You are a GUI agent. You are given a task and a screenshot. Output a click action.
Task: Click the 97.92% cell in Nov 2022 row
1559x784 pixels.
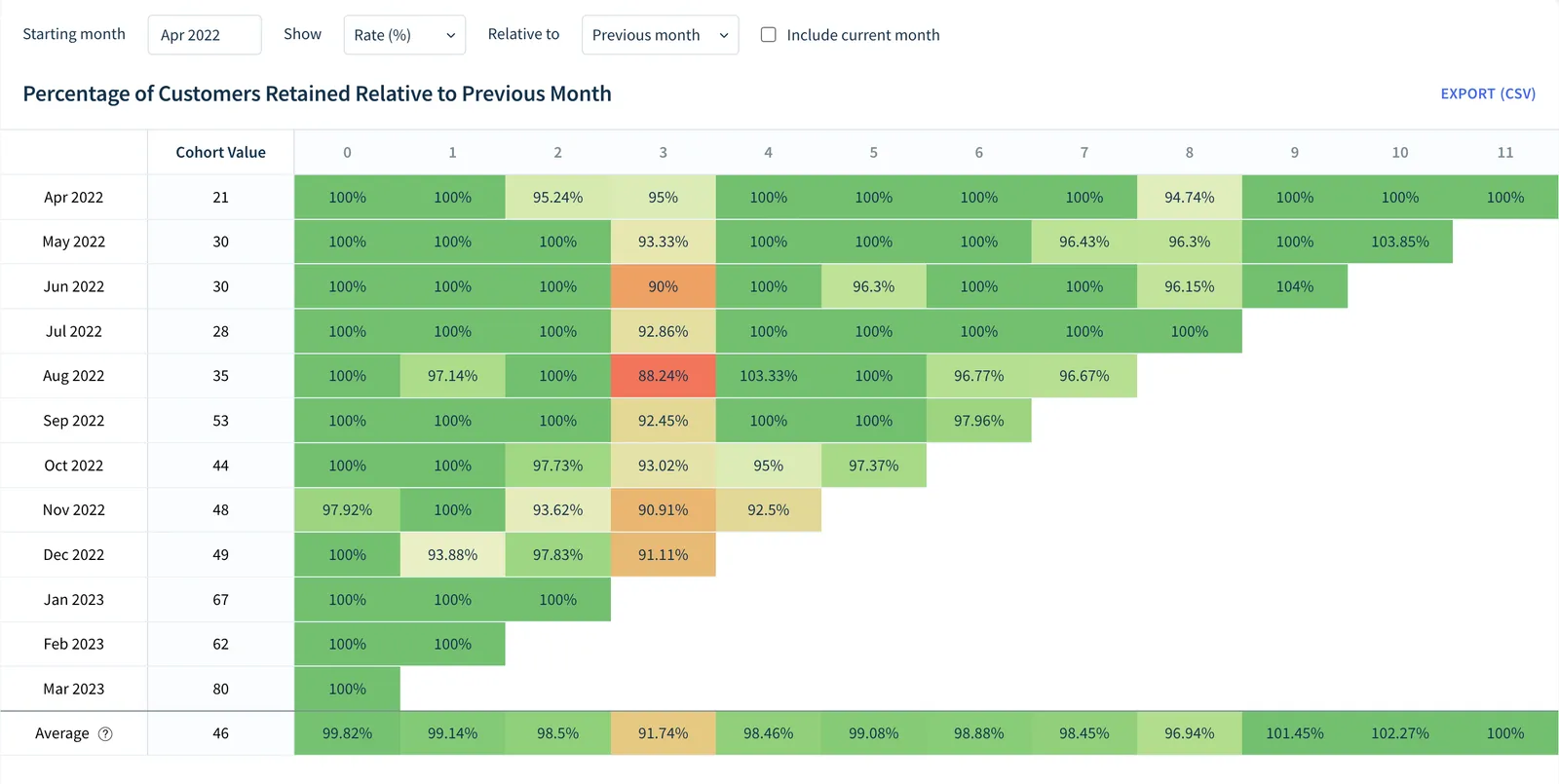point(348,509)
